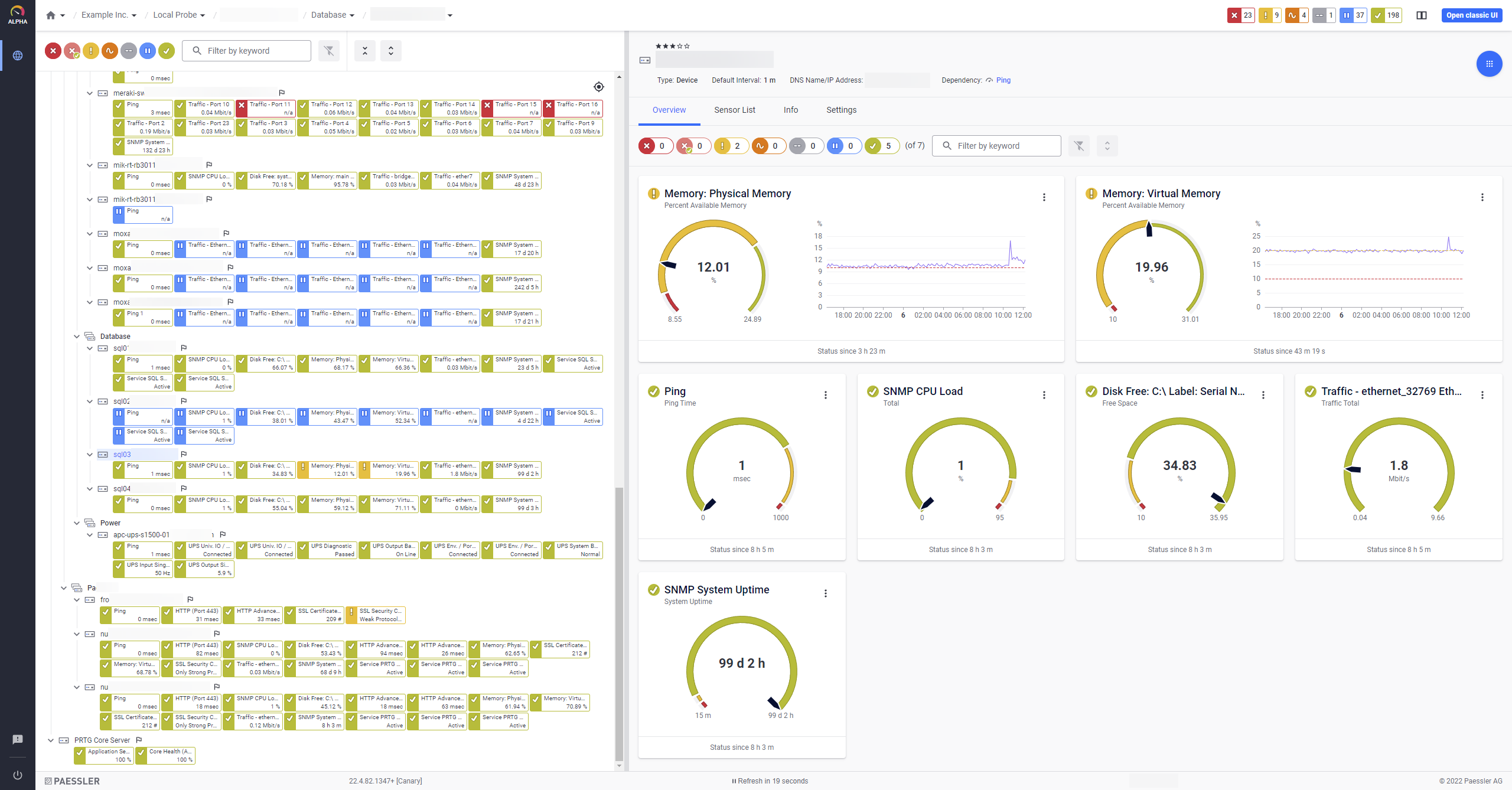Toggle blue paused status filter in tree
Image resolution: width=1512 pixels, height=790 pixels.
click(x=148, y=51)
